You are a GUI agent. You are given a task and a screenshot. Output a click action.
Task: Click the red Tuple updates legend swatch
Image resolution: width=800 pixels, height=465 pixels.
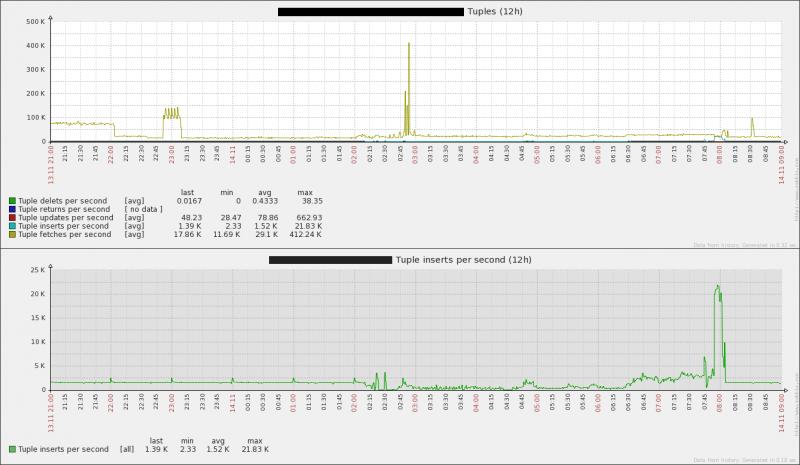click(12, 218)
